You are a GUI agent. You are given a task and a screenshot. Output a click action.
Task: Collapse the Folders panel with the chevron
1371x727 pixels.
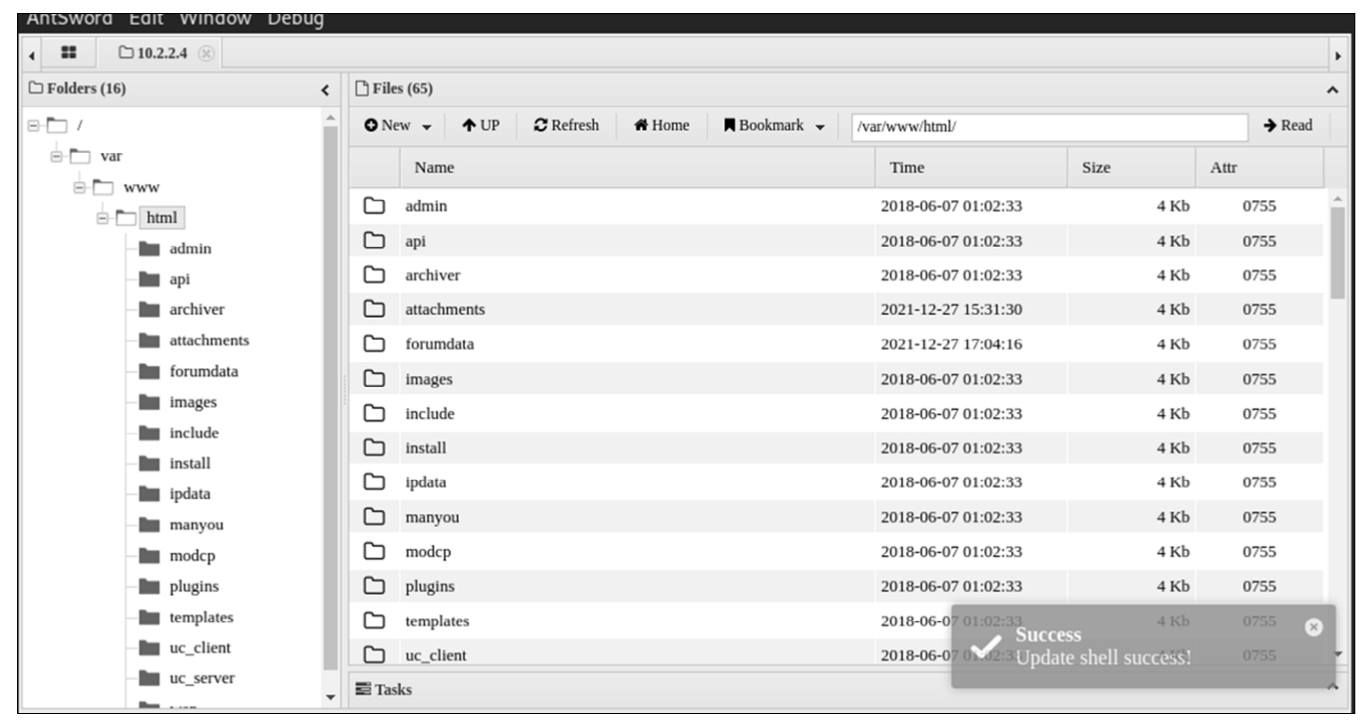coord(325,90)
